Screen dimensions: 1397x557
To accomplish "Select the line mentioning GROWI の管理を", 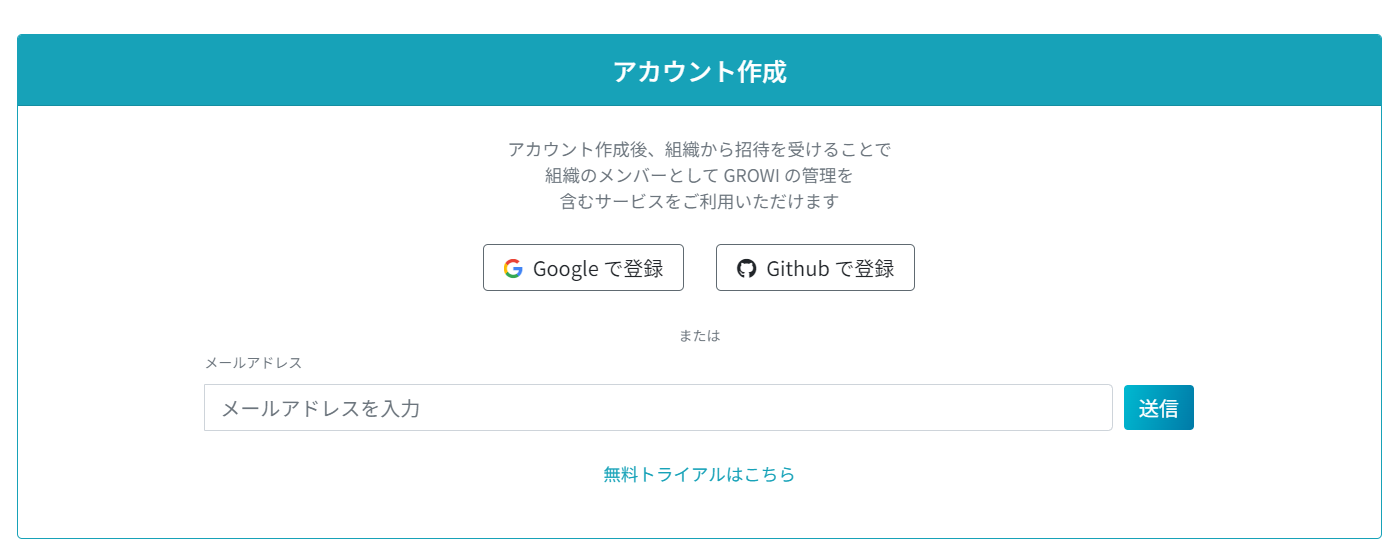I will click(x=699, y=176).
